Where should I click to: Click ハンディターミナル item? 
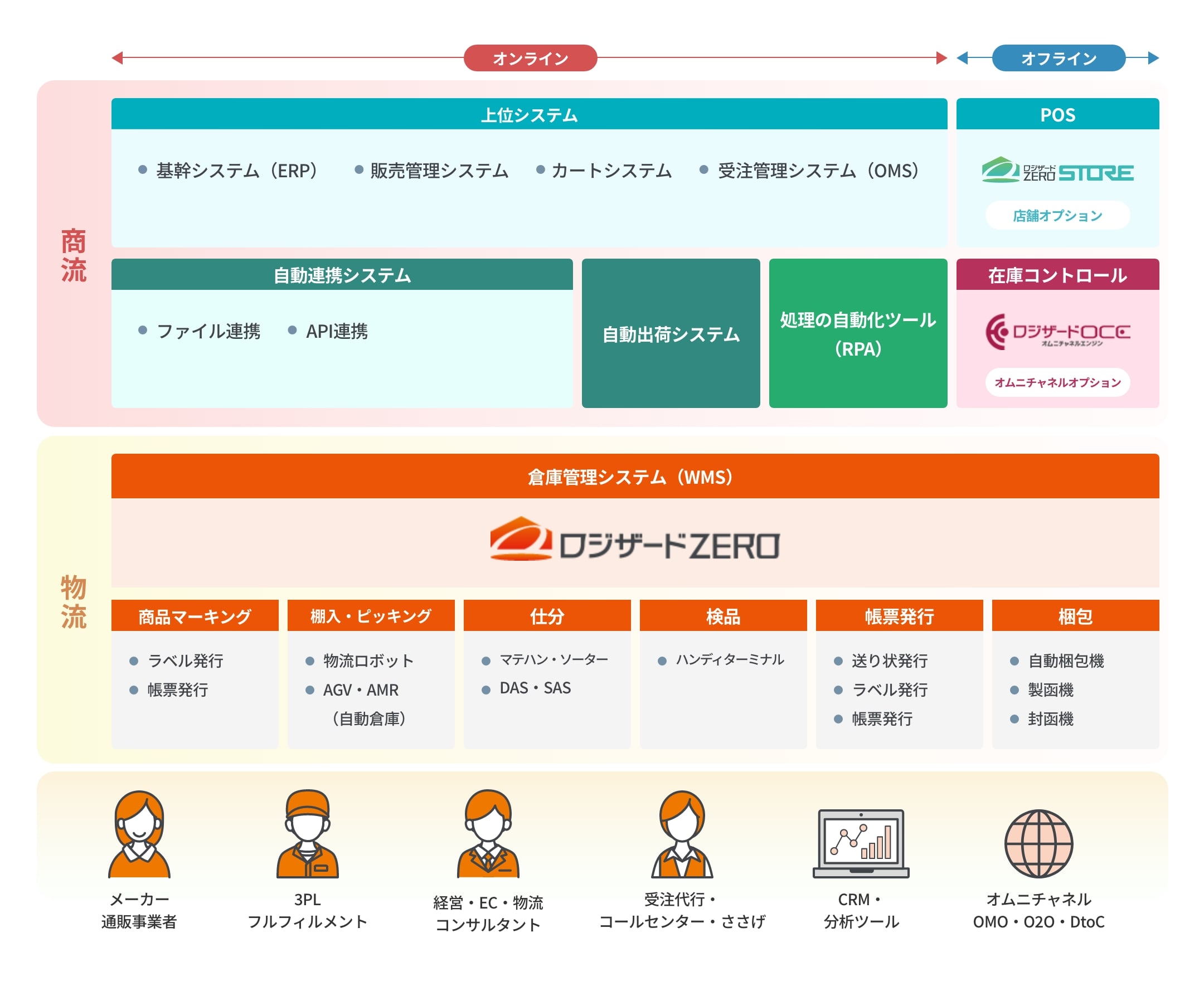730,659
